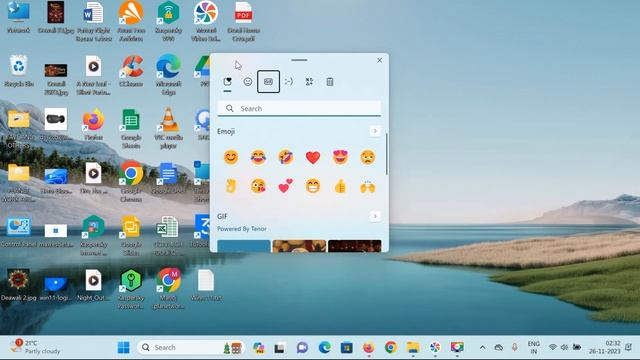Open the clock and date flyout
Screen dimensions: 640x360
pyautogui.click(x=605, y=347)
